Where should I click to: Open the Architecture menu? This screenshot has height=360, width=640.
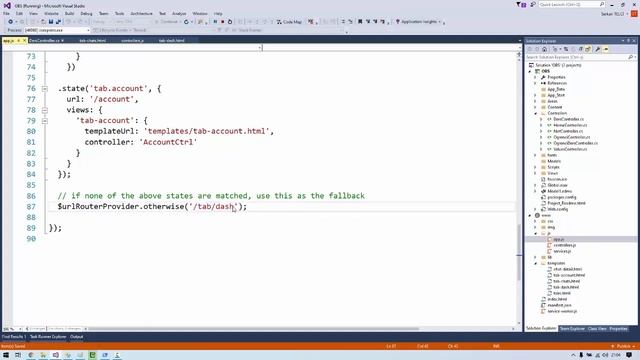141,13
